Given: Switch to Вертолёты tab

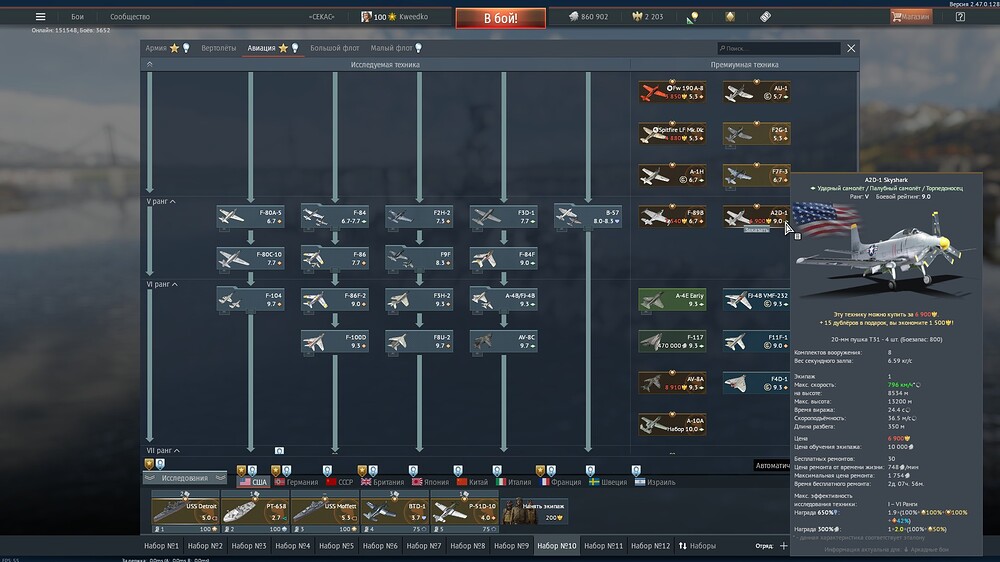Looking at the screenshot, I should coord(219,48).
